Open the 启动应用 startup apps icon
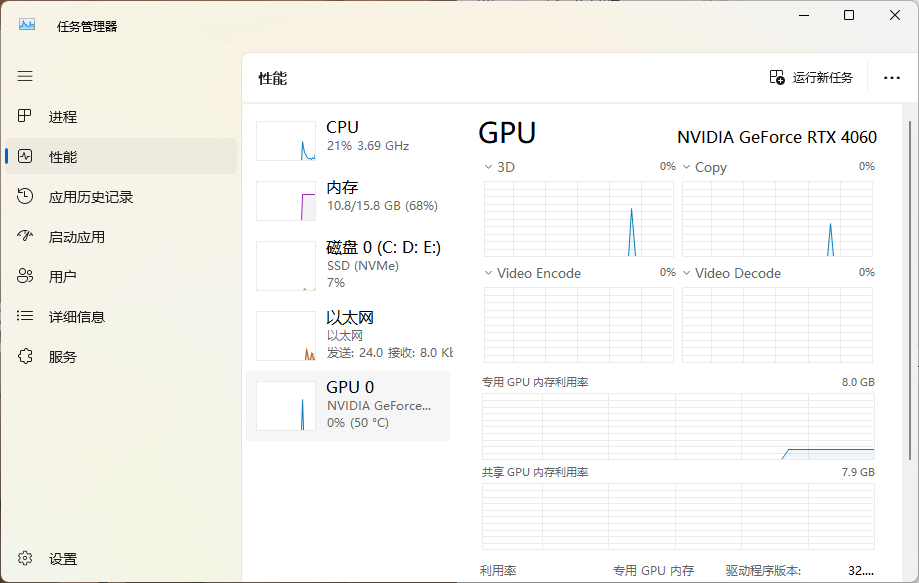919x583 pixels. (25, 236)
